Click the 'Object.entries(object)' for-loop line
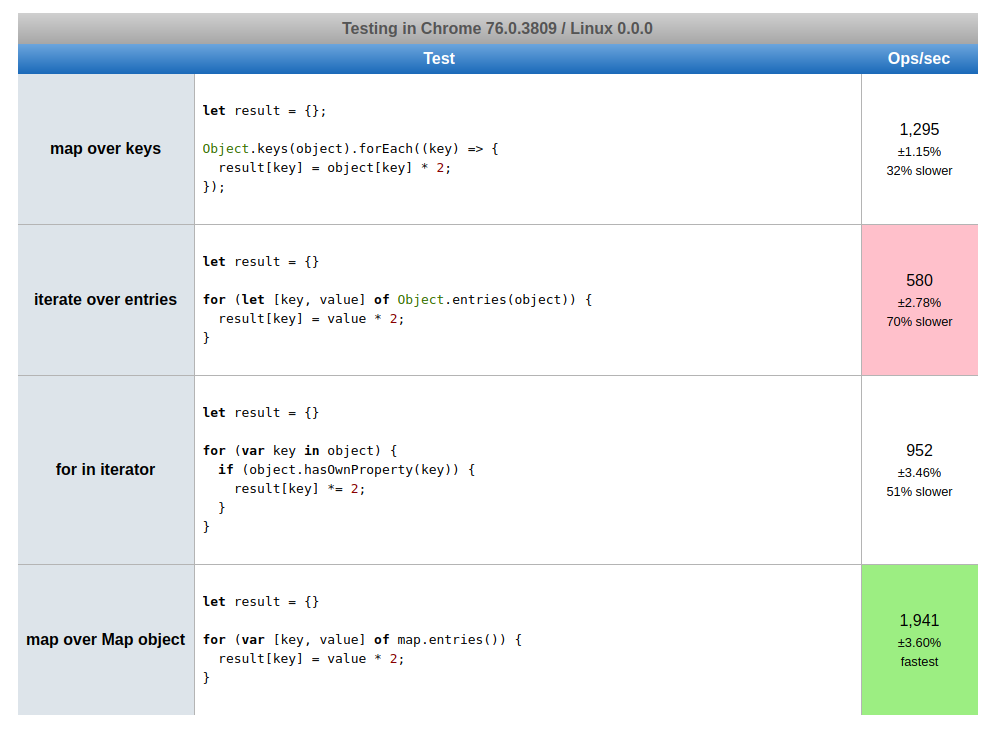 [397, 299]
